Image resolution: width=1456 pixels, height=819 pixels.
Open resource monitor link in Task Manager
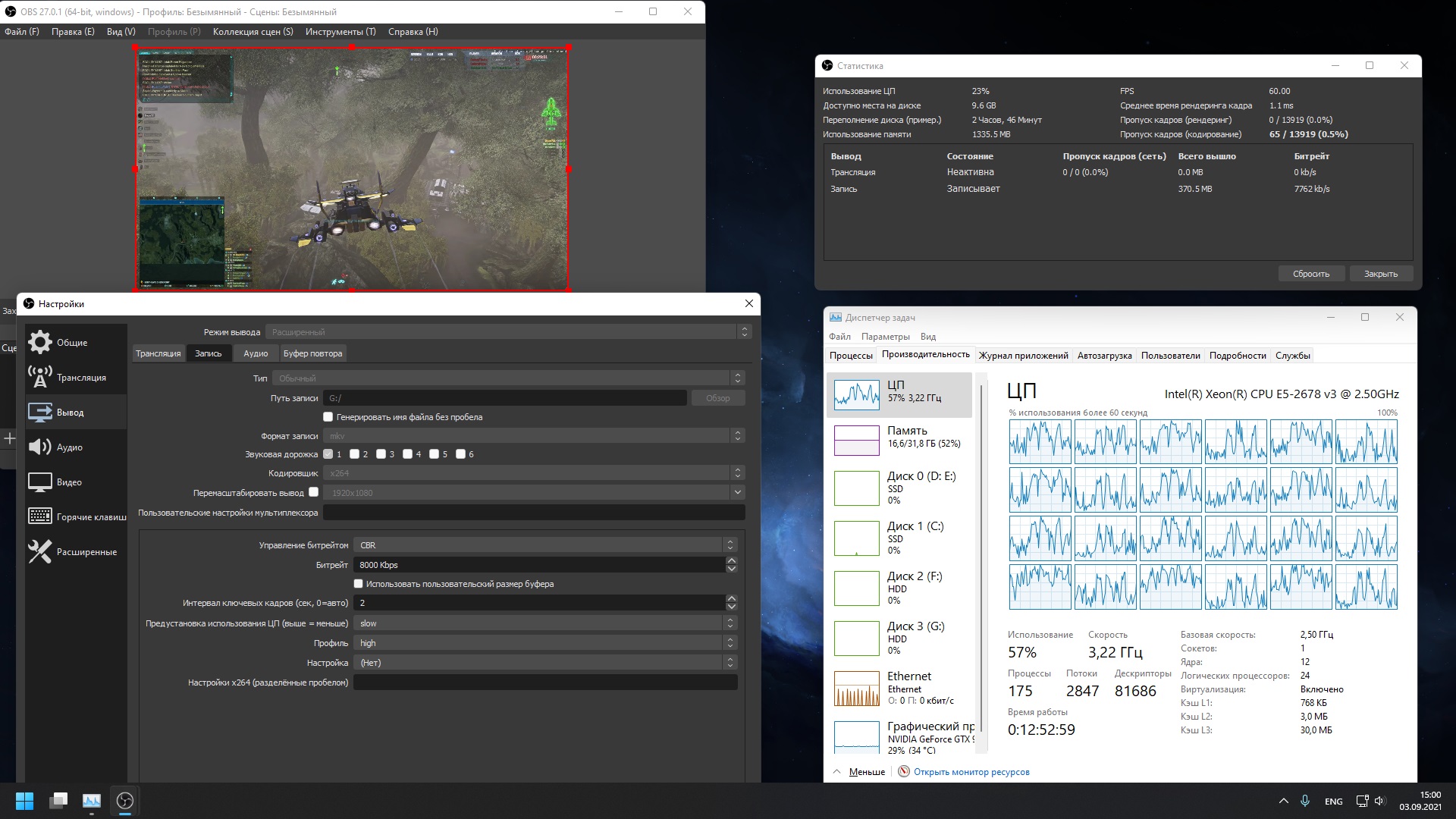tap(971, 772)
